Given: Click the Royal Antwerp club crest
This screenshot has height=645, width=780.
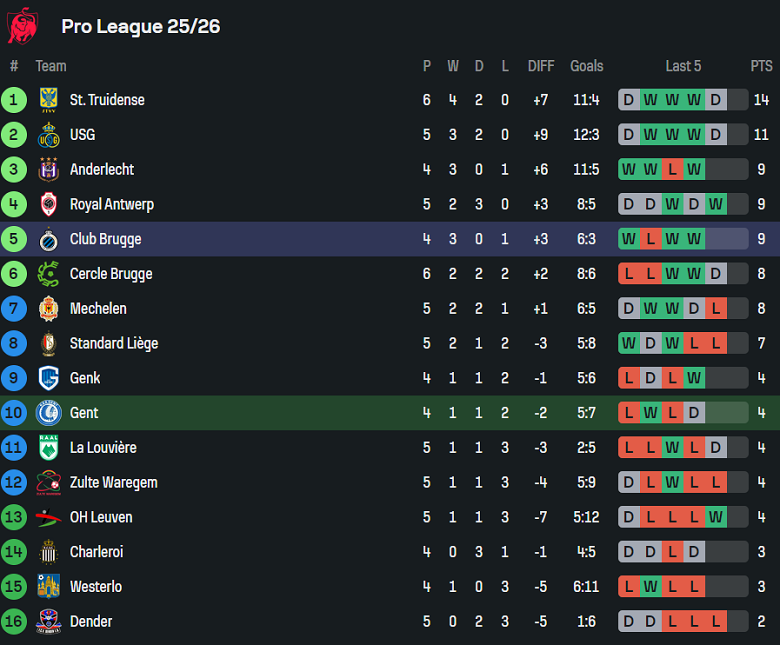Looking at the screenshot, I should [48, 205].
